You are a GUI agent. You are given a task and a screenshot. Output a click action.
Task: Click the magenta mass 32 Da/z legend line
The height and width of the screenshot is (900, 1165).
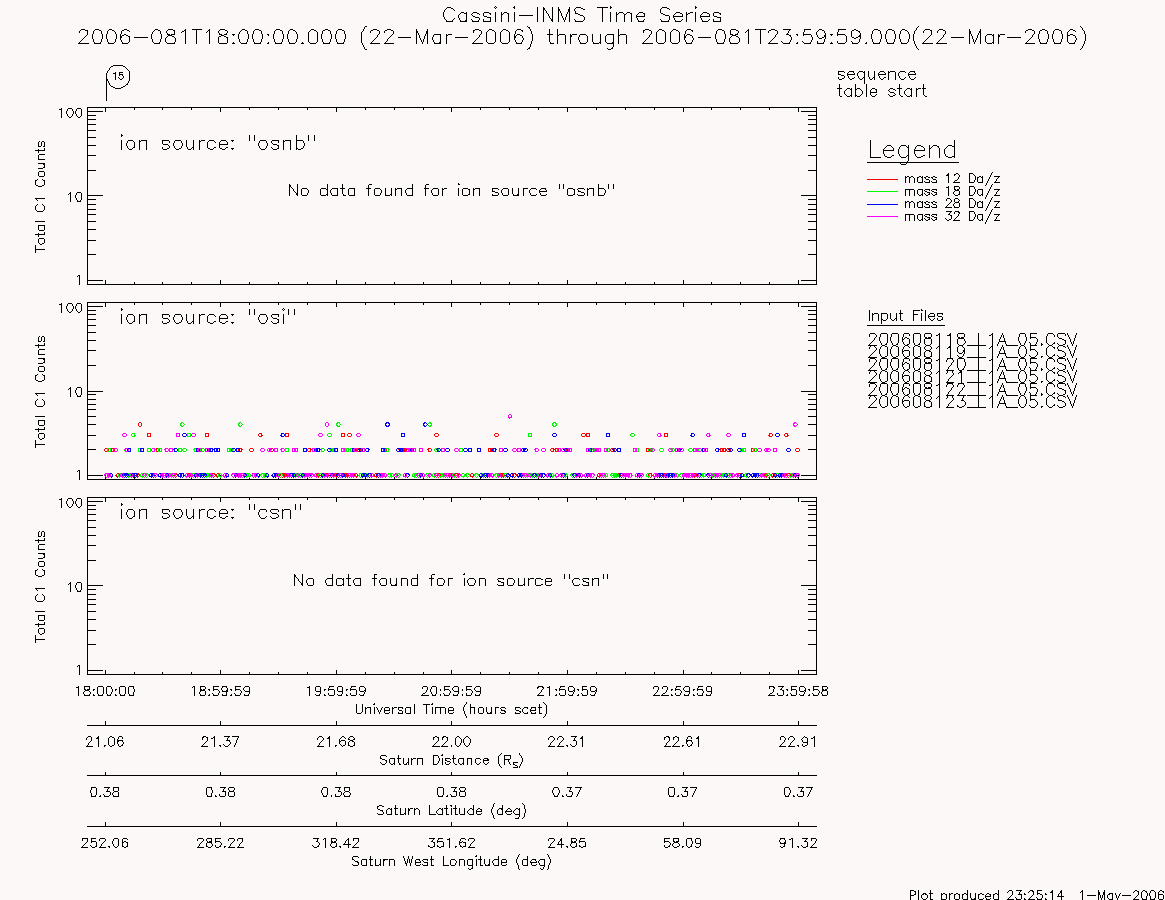[883, 216]
